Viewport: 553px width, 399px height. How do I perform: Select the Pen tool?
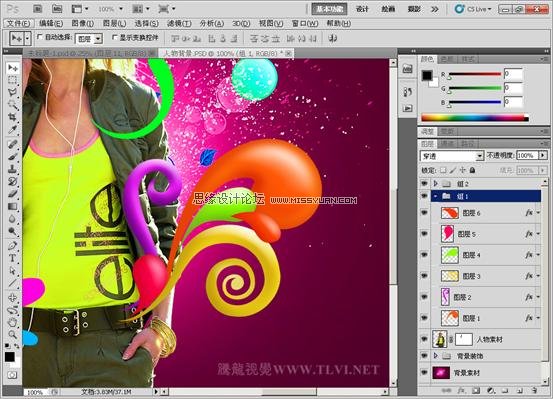point(13,246)
